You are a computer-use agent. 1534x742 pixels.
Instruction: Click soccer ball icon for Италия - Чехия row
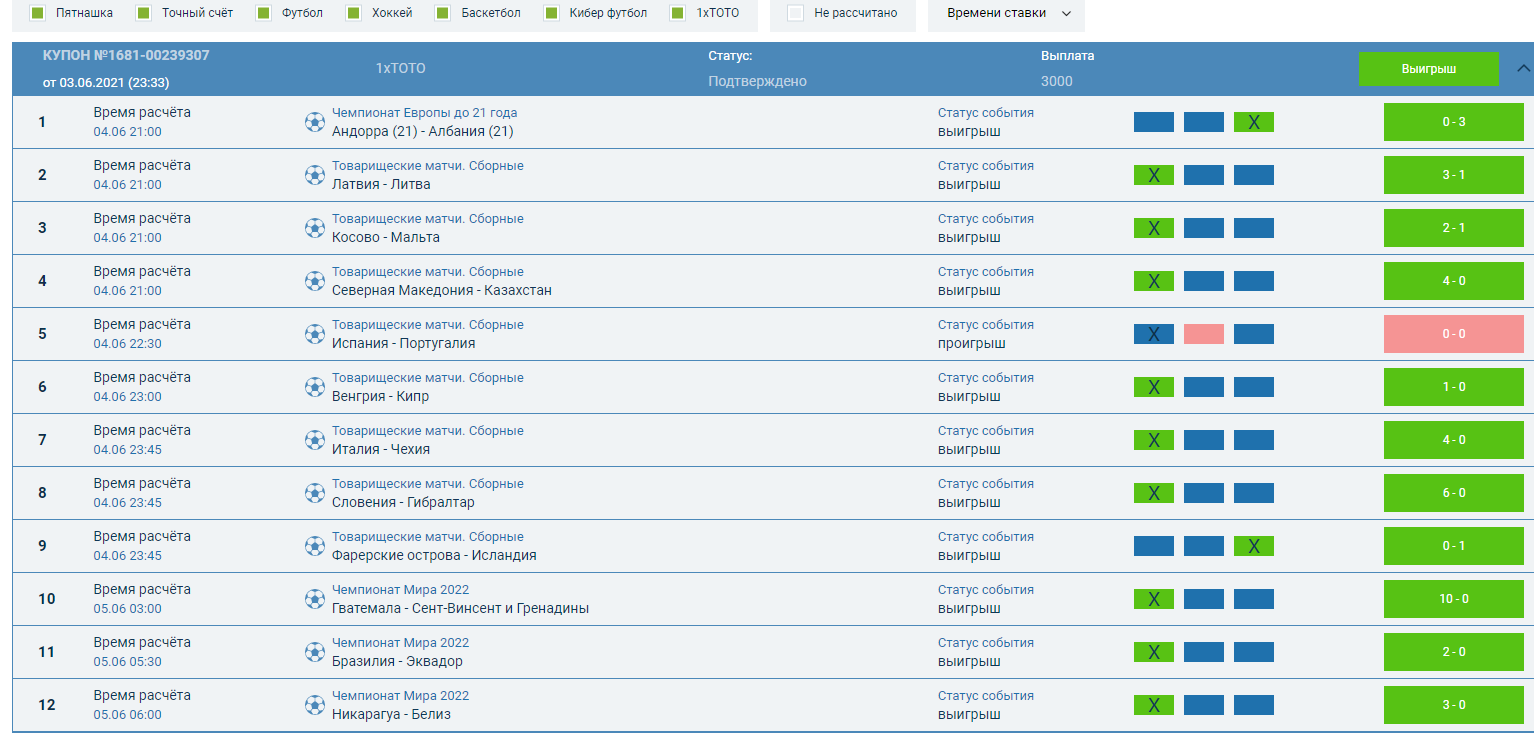(x=315, y=440)
